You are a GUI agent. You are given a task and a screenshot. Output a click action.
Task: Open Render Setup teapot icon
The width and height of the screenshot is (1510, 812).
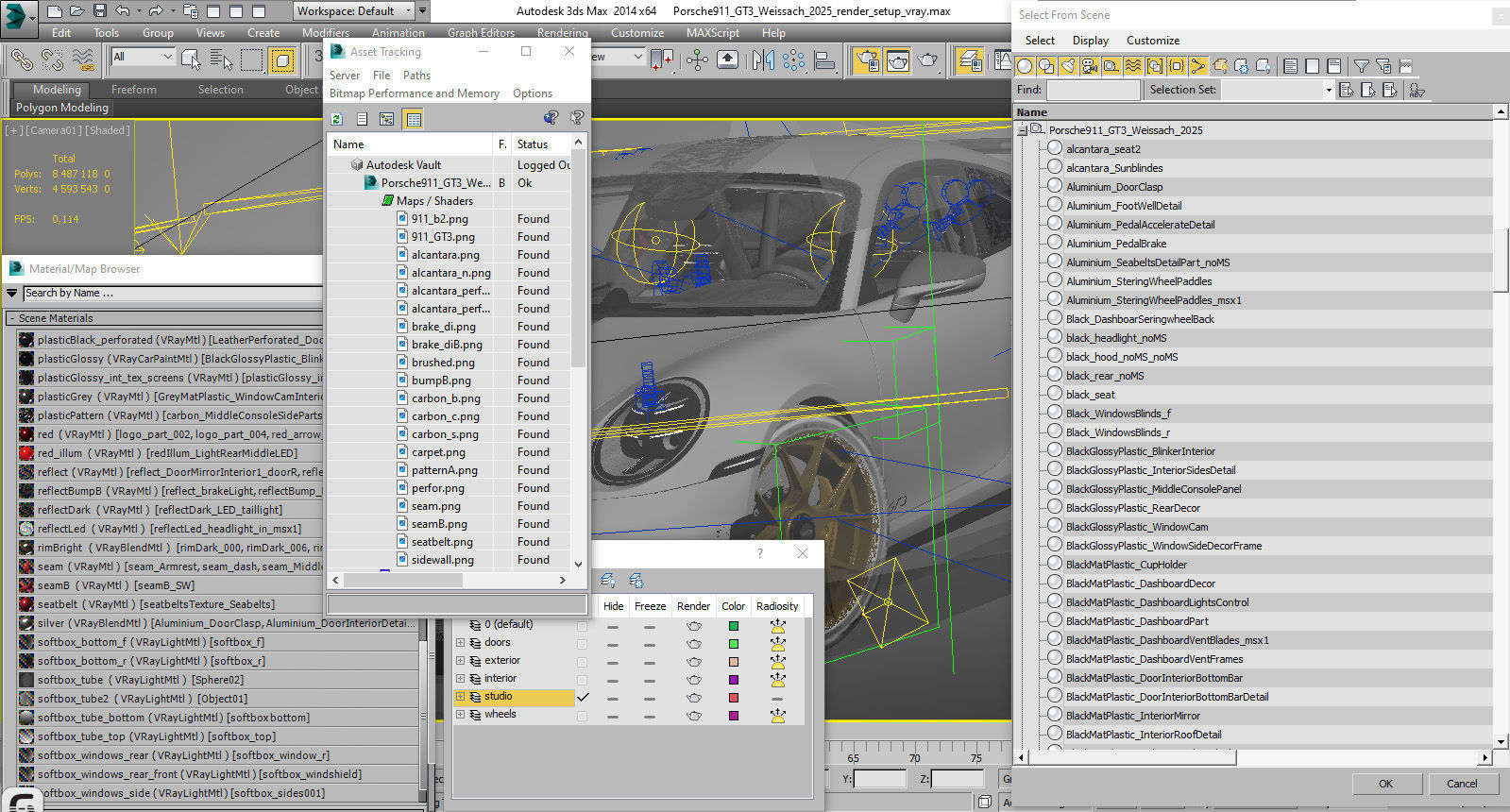pos(867,60)
